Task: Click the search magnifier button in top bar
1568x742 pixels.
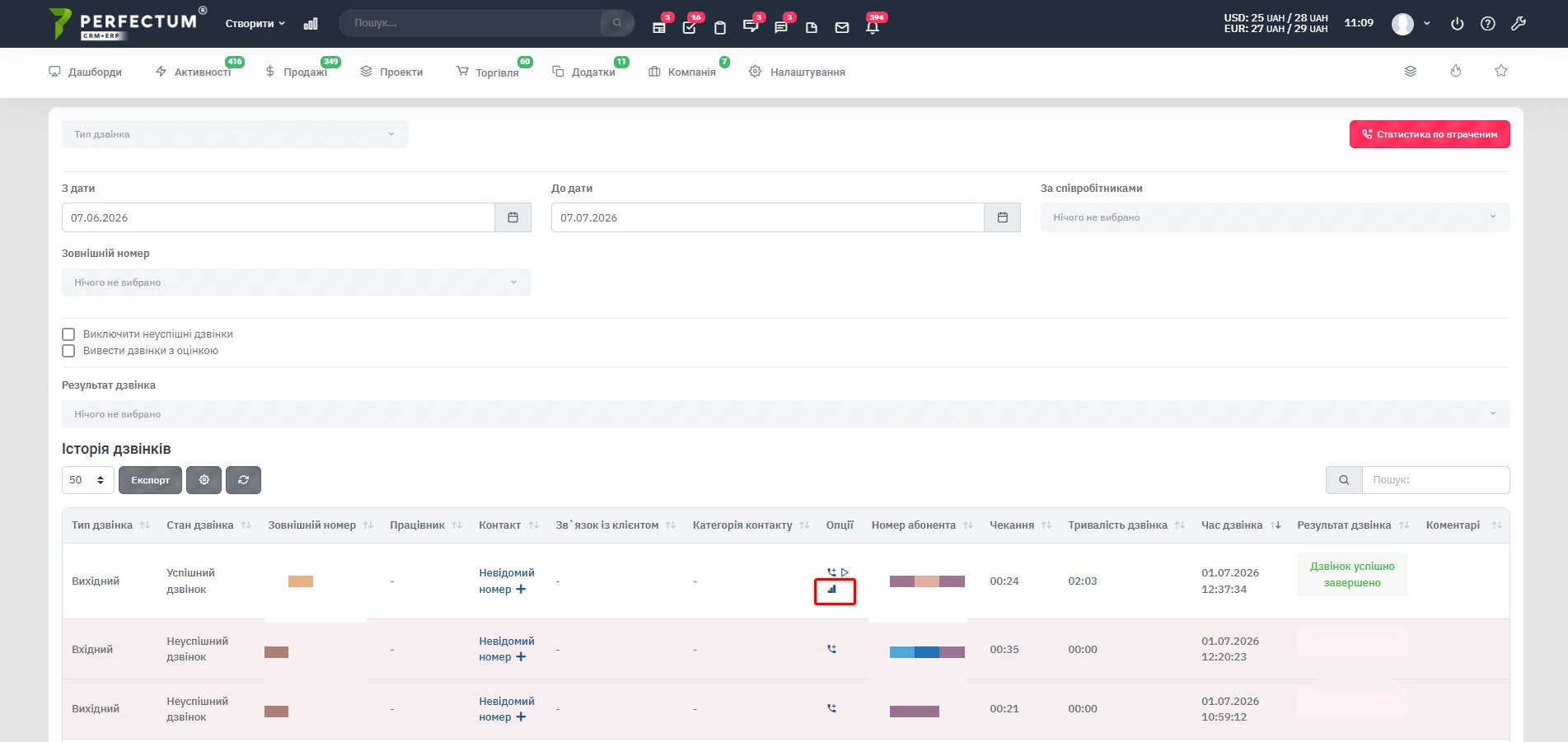Action: (617, 23)
